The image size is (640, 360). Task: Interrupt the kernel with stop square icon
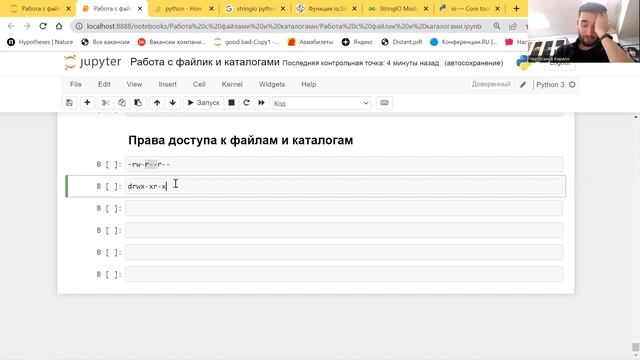tap(231, 103)
